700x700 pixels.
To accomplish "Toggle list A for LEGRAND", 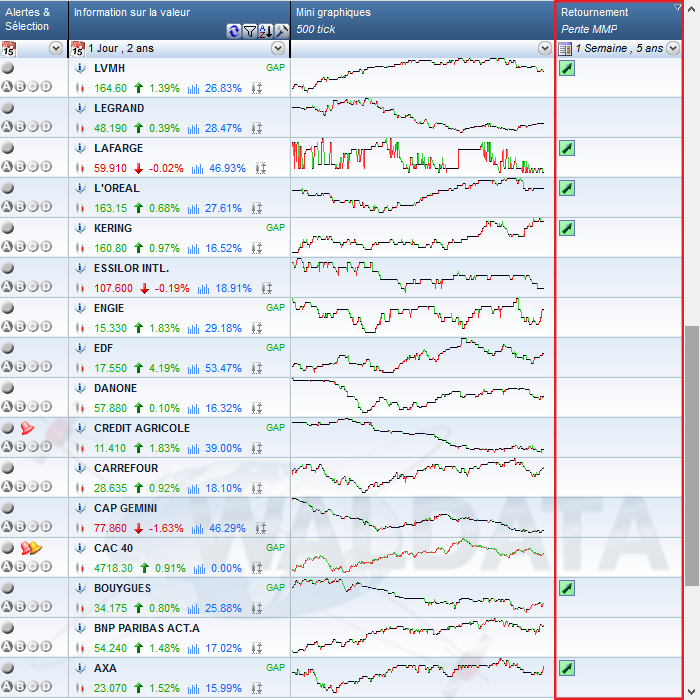I will [7, 126].
